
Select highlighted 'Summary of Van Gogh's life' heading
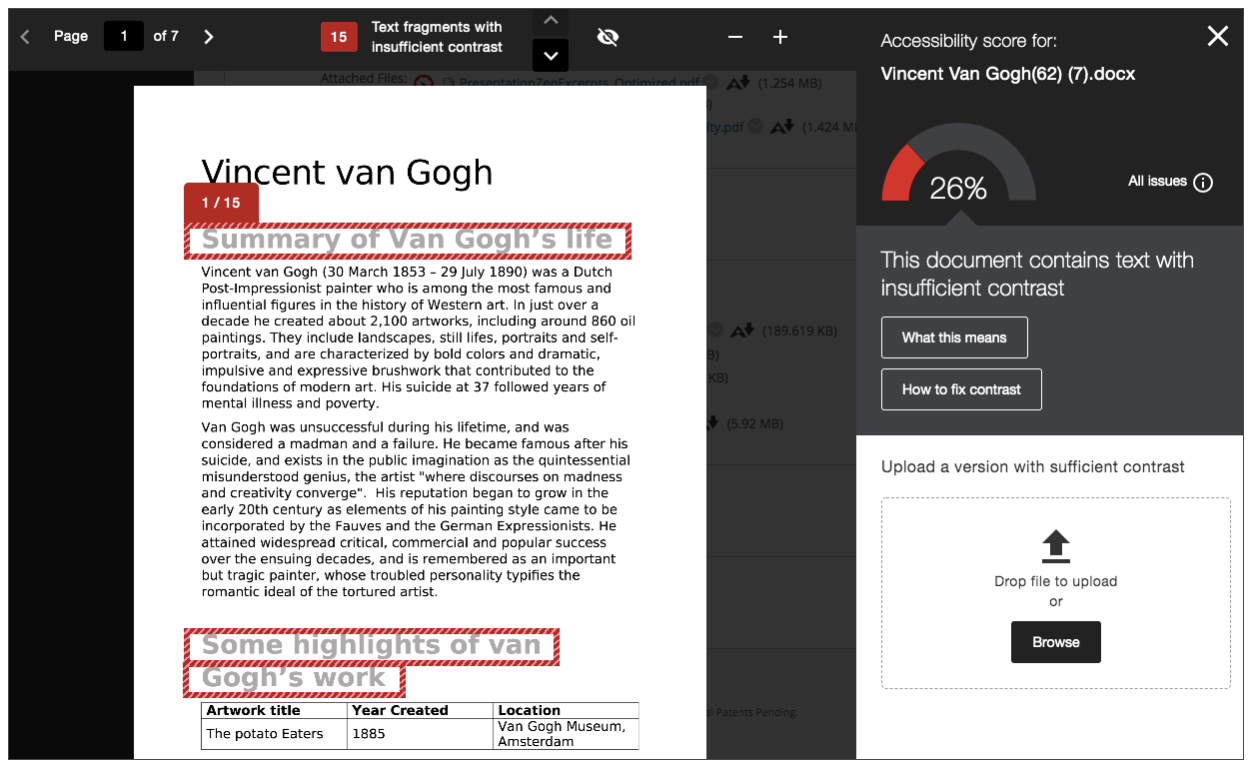pos(407,241)
